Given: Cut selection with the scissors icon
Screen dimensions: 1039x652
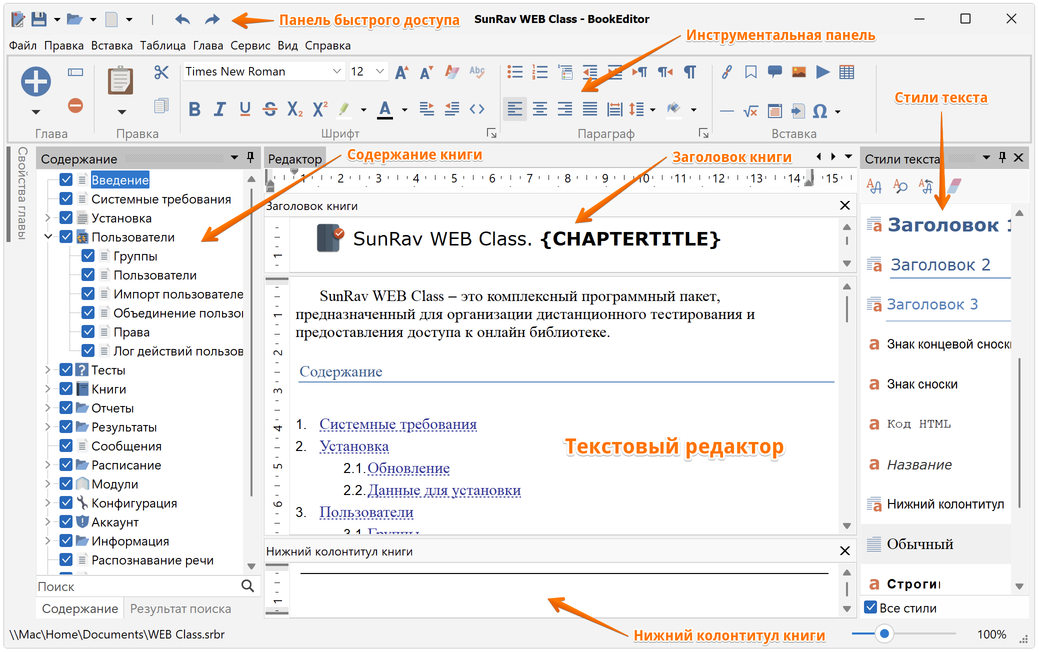Looking at the screenshot, I should click(x=161, y=72).
